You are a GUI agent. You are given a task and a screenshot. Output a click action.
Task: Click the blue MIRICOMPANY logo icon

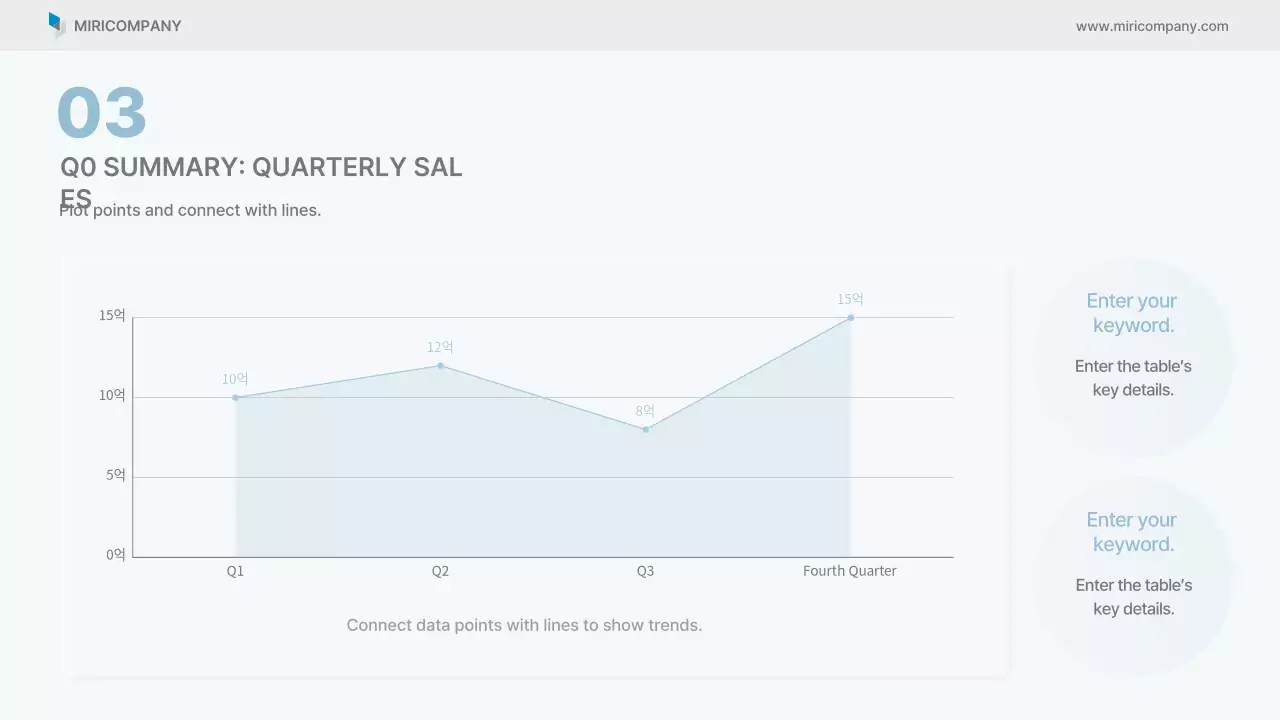click(x=56, y=24)
